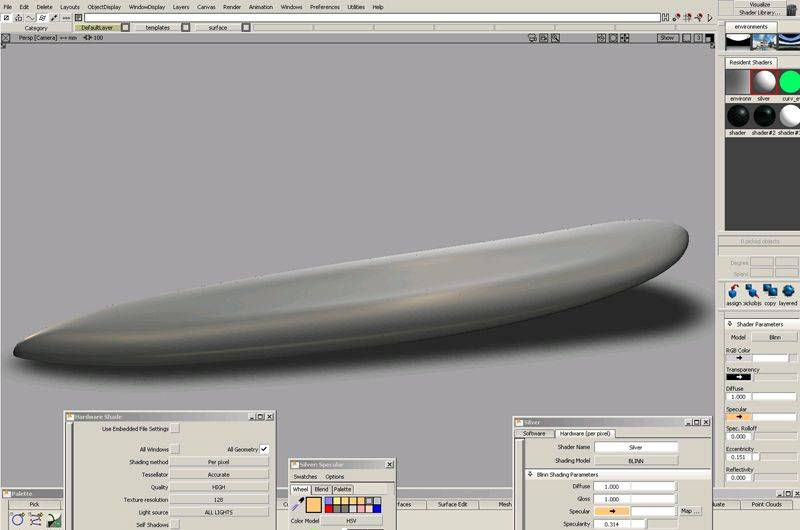Open the Render menu

pyautogui.click(x=232, y=7)
